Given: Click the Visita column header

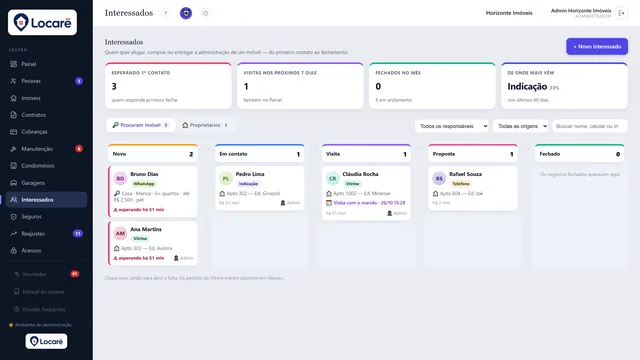Looking at the screenshot, I should pyautogui.click(x=366, y=153).
